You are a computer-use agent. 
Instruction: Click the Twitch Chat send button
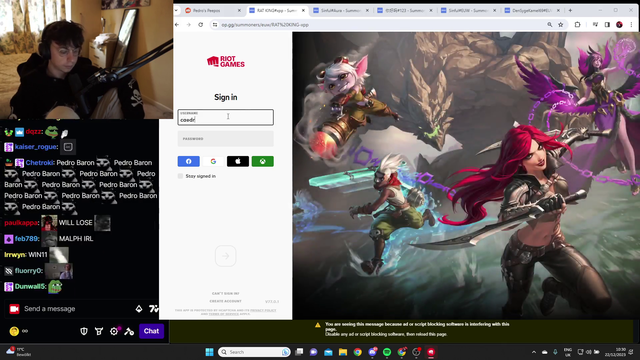151,331
